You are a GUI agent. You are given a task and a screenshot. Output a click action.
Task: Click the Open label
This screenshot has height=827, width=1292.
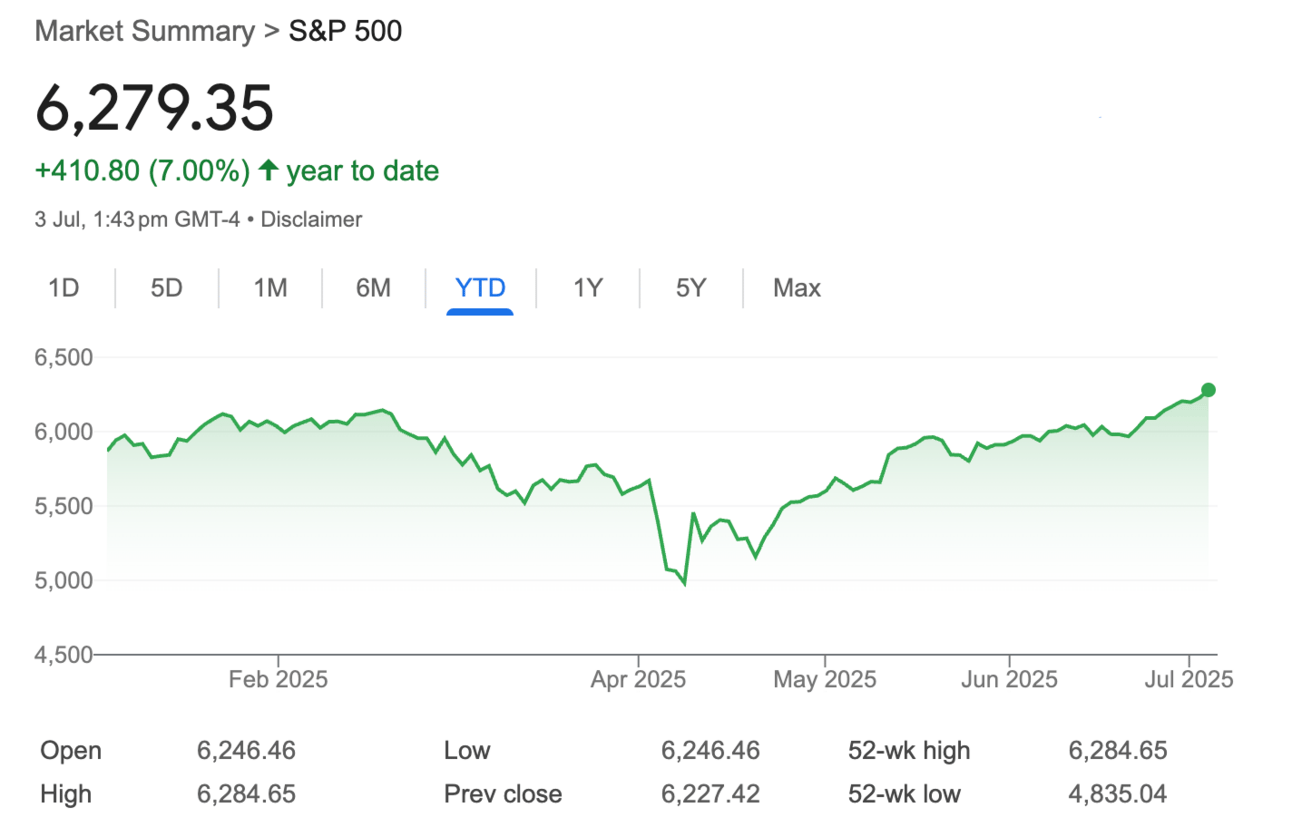coord(71,750)
